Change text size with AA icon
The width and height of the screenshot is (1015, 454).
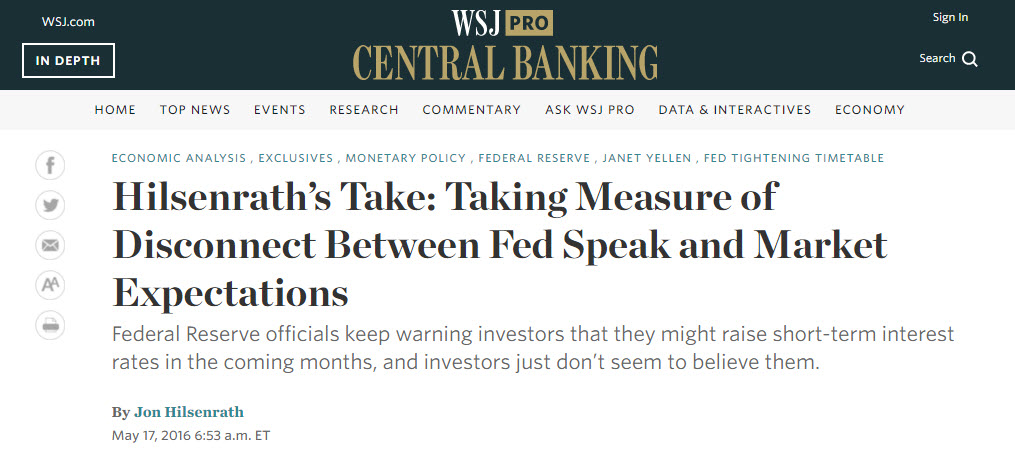(50, 285)
